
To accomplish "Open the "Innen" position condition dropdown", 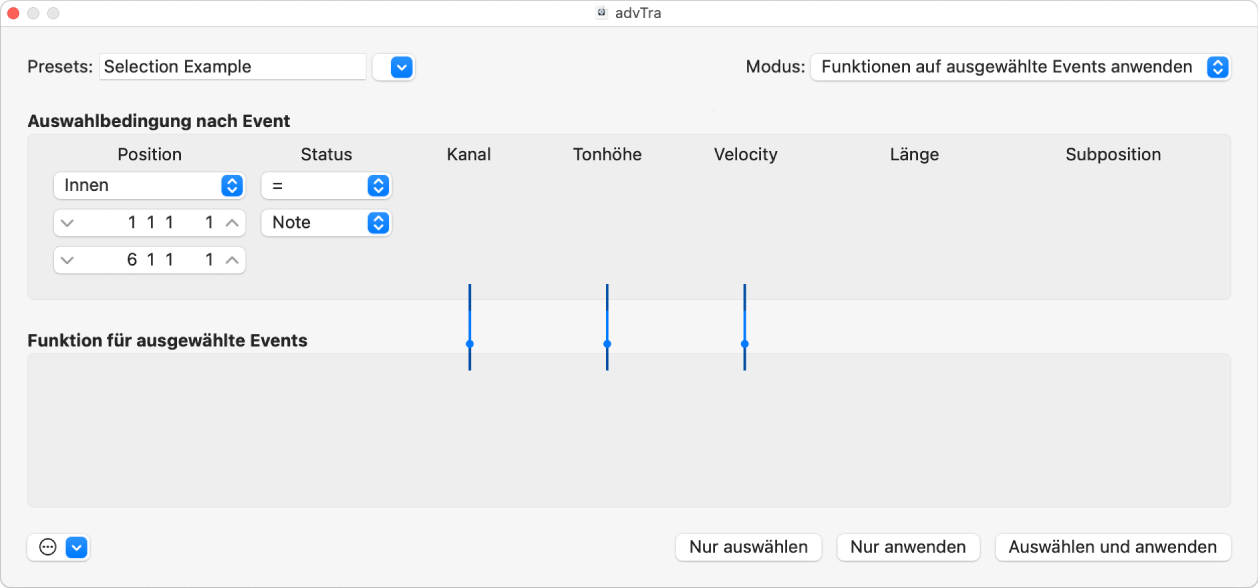I will coord(232,185).
